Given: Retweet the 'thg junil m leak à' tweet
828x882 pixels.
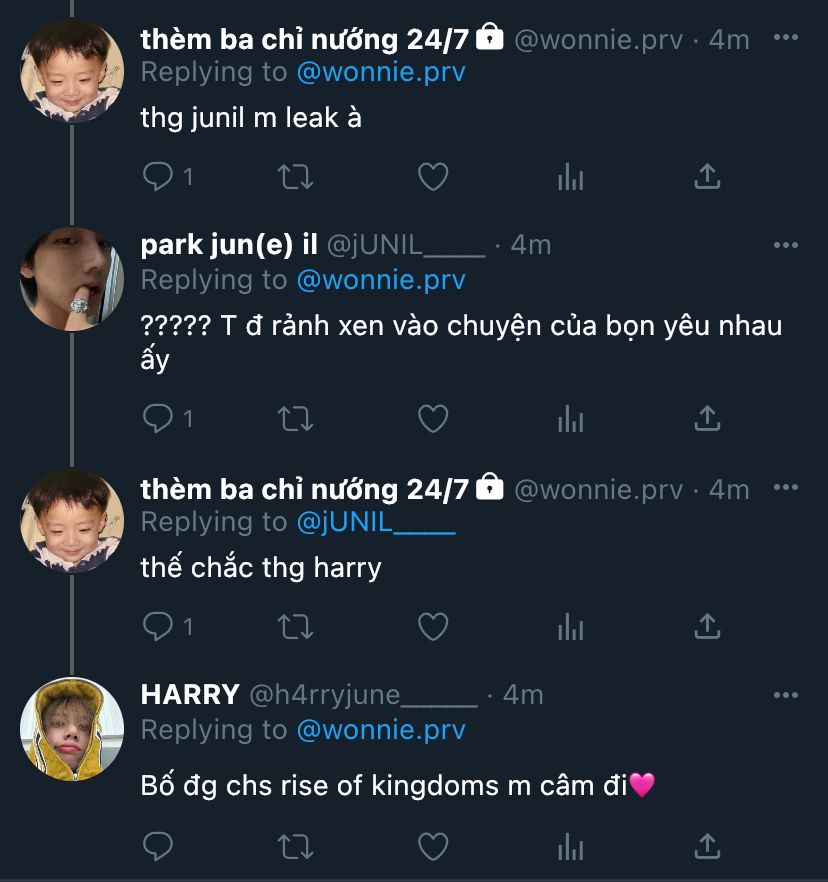Looking at the screenshot, I should 295,177.
